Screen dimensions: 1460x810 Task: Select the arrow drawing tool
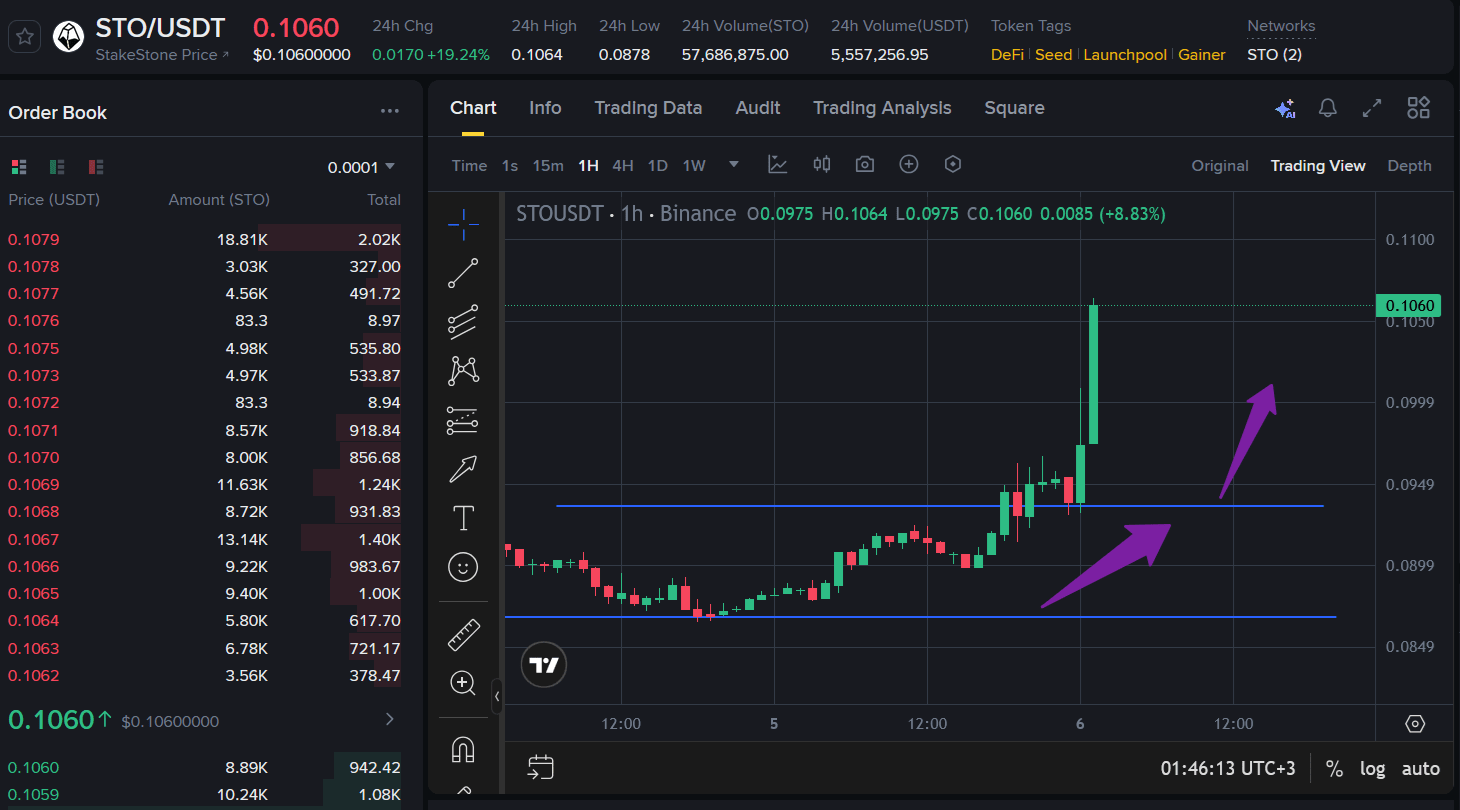pos(463,468)
